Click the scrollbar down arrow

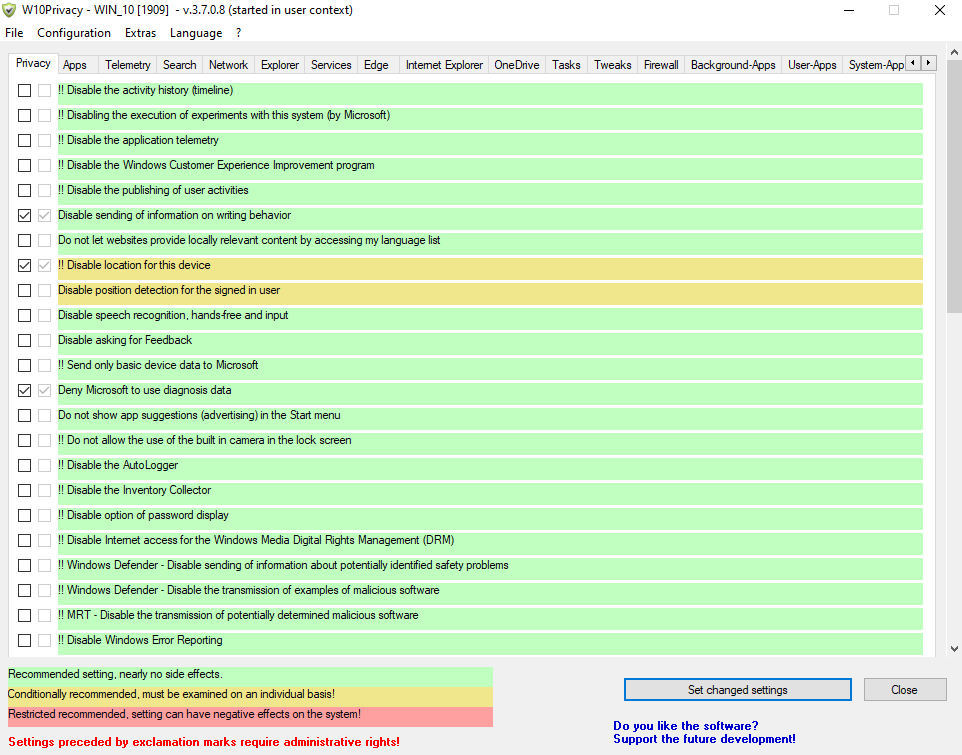pyautogui.click(x=953, y=648)
